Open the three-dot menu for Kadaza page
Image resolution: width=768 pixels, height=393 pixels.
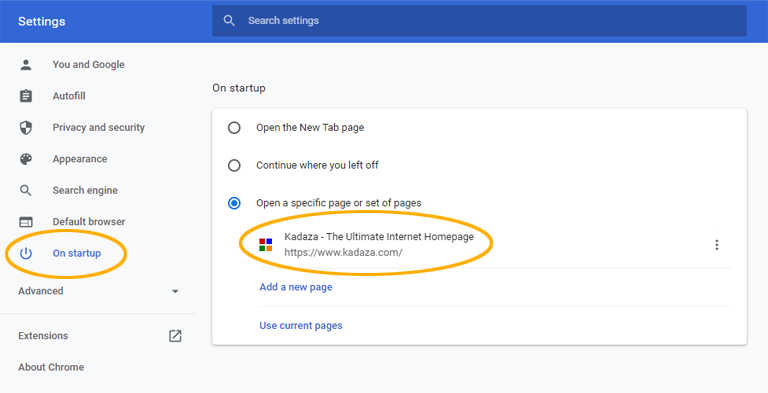click(717, 245)
